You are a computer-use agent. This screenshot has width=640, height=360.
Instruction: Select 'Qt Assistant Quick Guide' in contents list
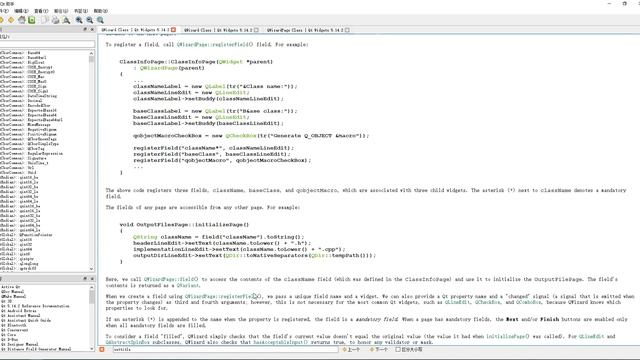[x=26, y=320]
